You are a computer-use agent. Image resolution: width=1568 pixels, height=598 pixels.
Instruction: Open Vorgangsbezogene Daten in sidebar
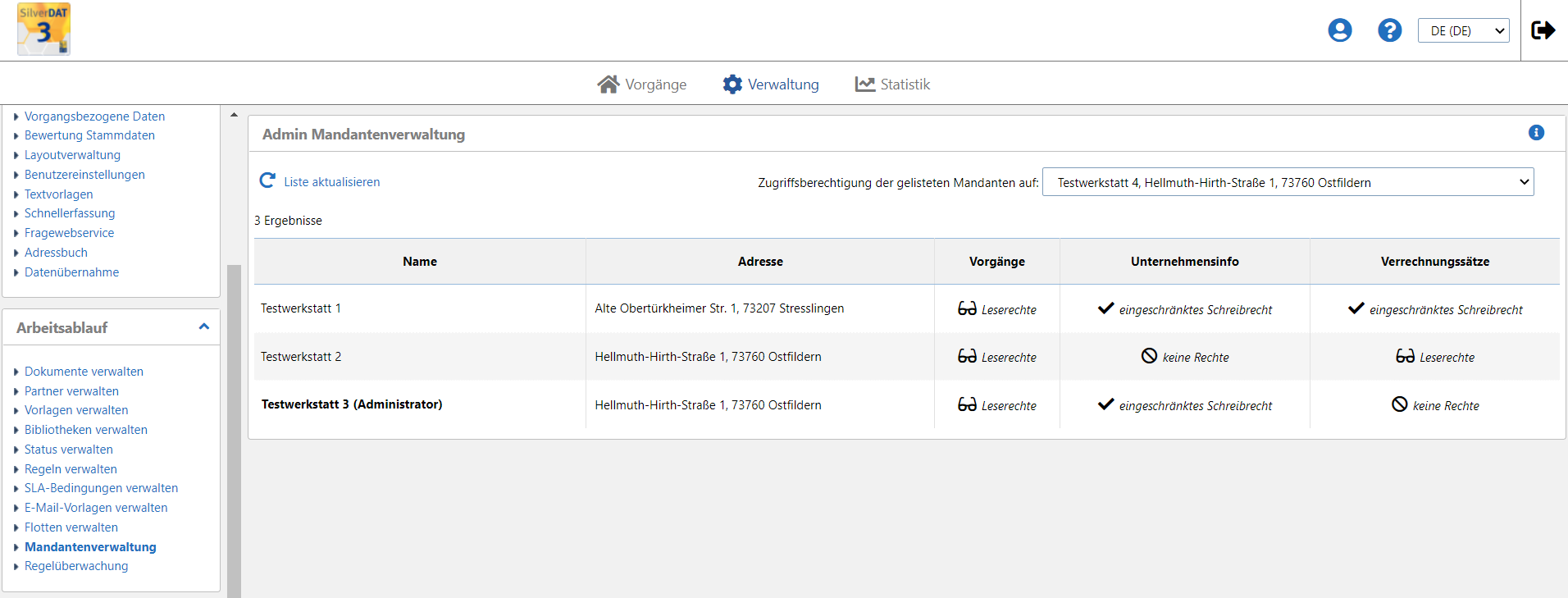(x=94, y=116)
